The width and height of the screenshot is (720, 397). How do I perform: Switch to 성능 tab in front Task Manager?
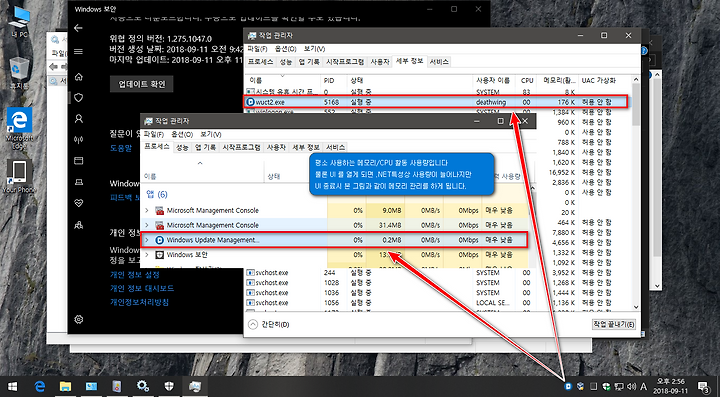click(182, 147)
